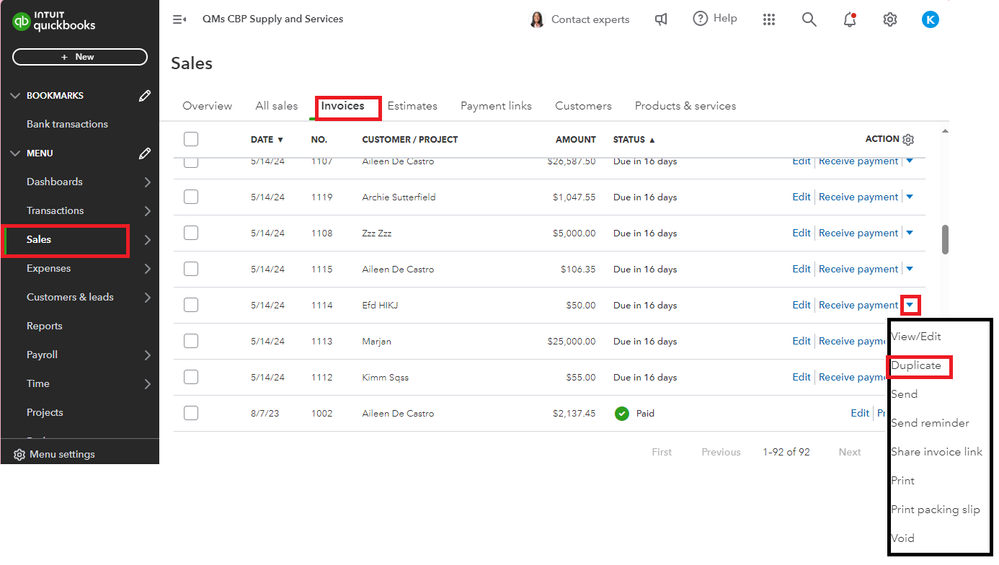This screenshot has height=565, width=999.
Task: Select checkbox for Efd HIKJ invoice
Action: point(191,305)
